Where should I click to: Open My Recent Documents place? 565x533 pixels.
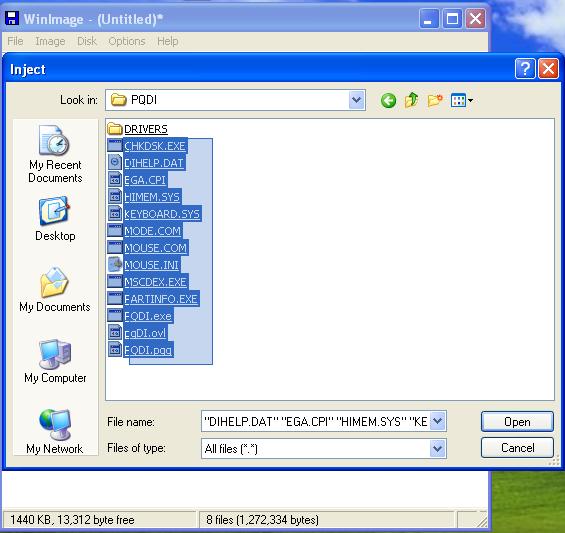[55, 154]
